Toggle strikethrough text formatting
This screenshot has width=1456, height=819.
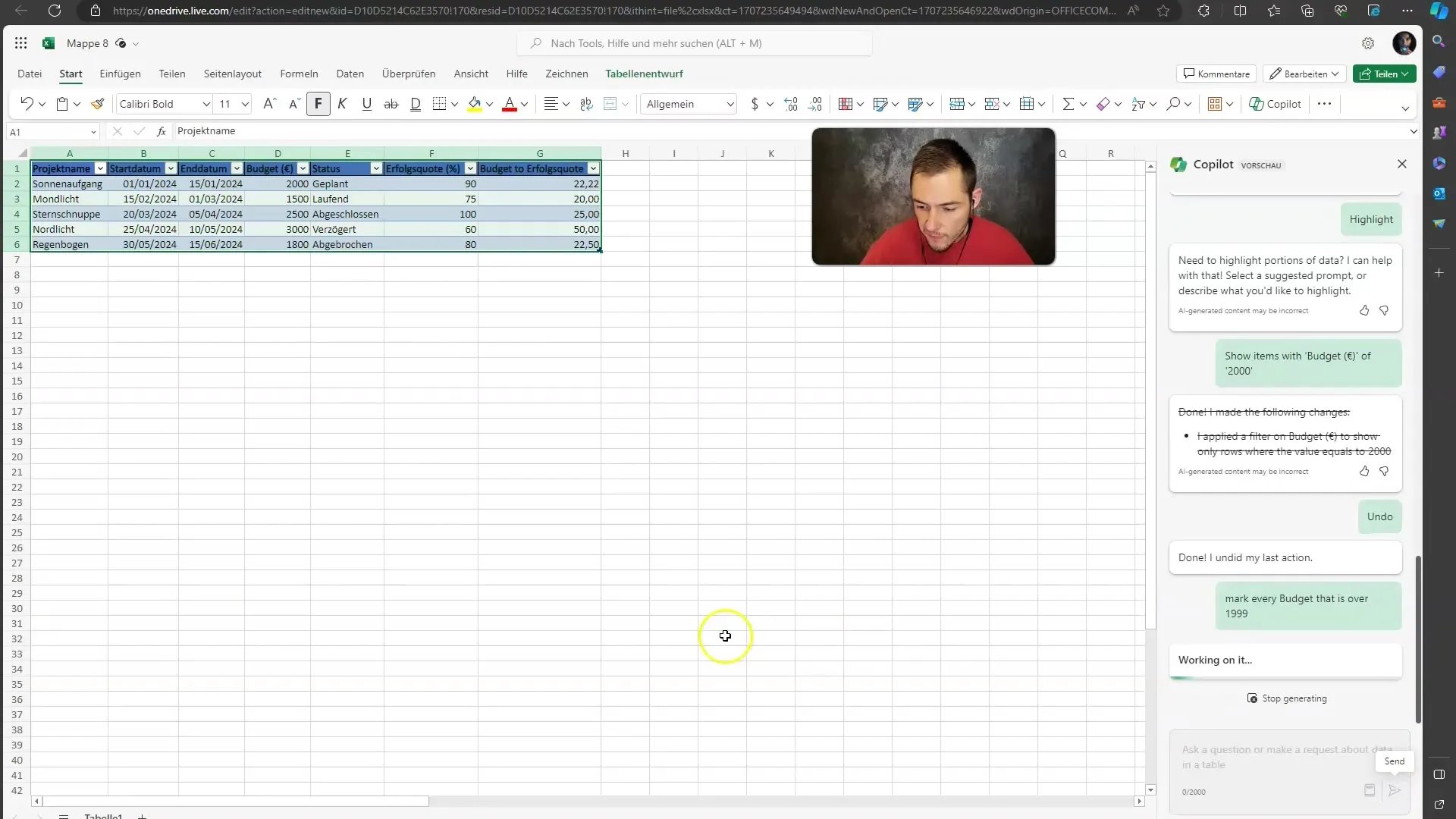(391, 104)
